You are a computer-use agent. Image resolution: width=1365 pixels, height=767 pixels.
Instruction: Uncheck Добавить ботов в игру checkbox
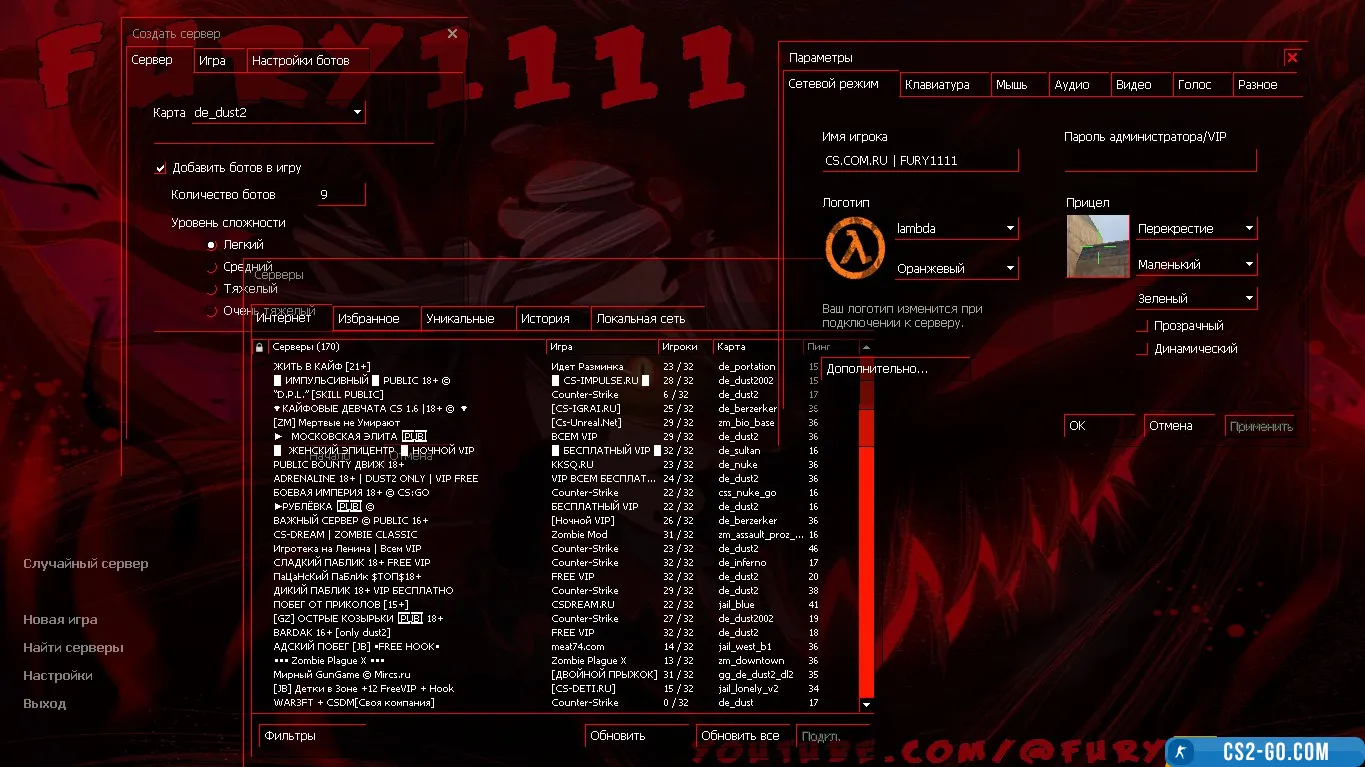point(160,168)
